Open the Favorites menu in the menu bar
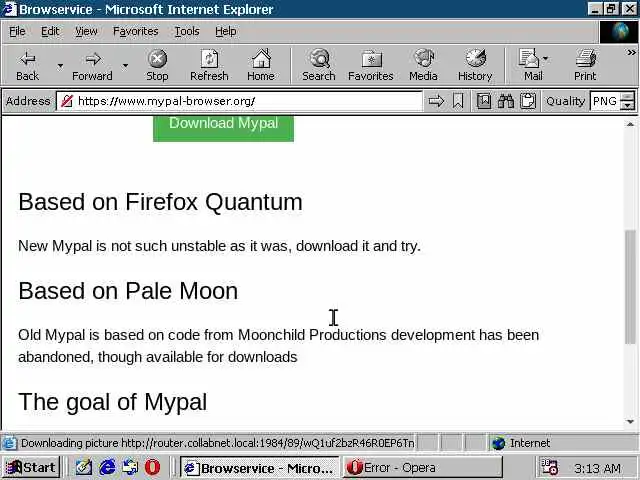This screenshot has height=480, width=640. coord(136,31)
